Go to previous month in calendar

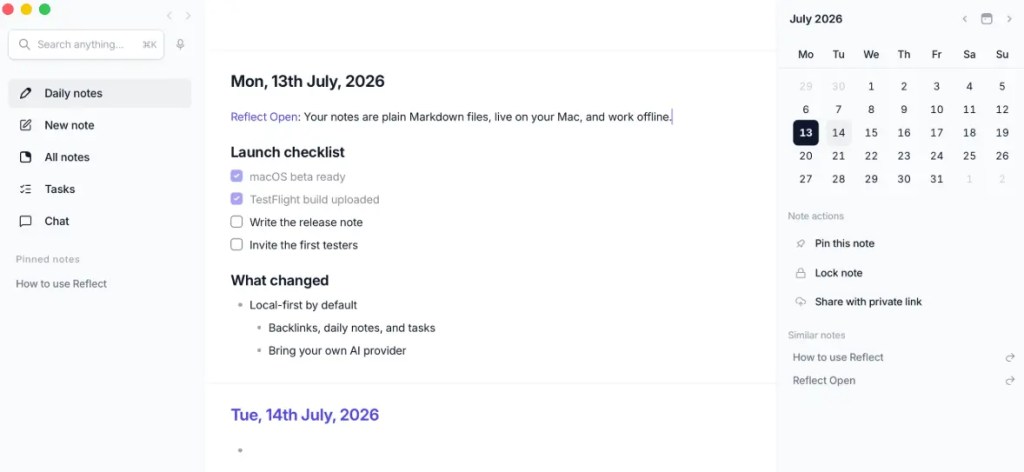pyautogui.click(x=965, y=19)
